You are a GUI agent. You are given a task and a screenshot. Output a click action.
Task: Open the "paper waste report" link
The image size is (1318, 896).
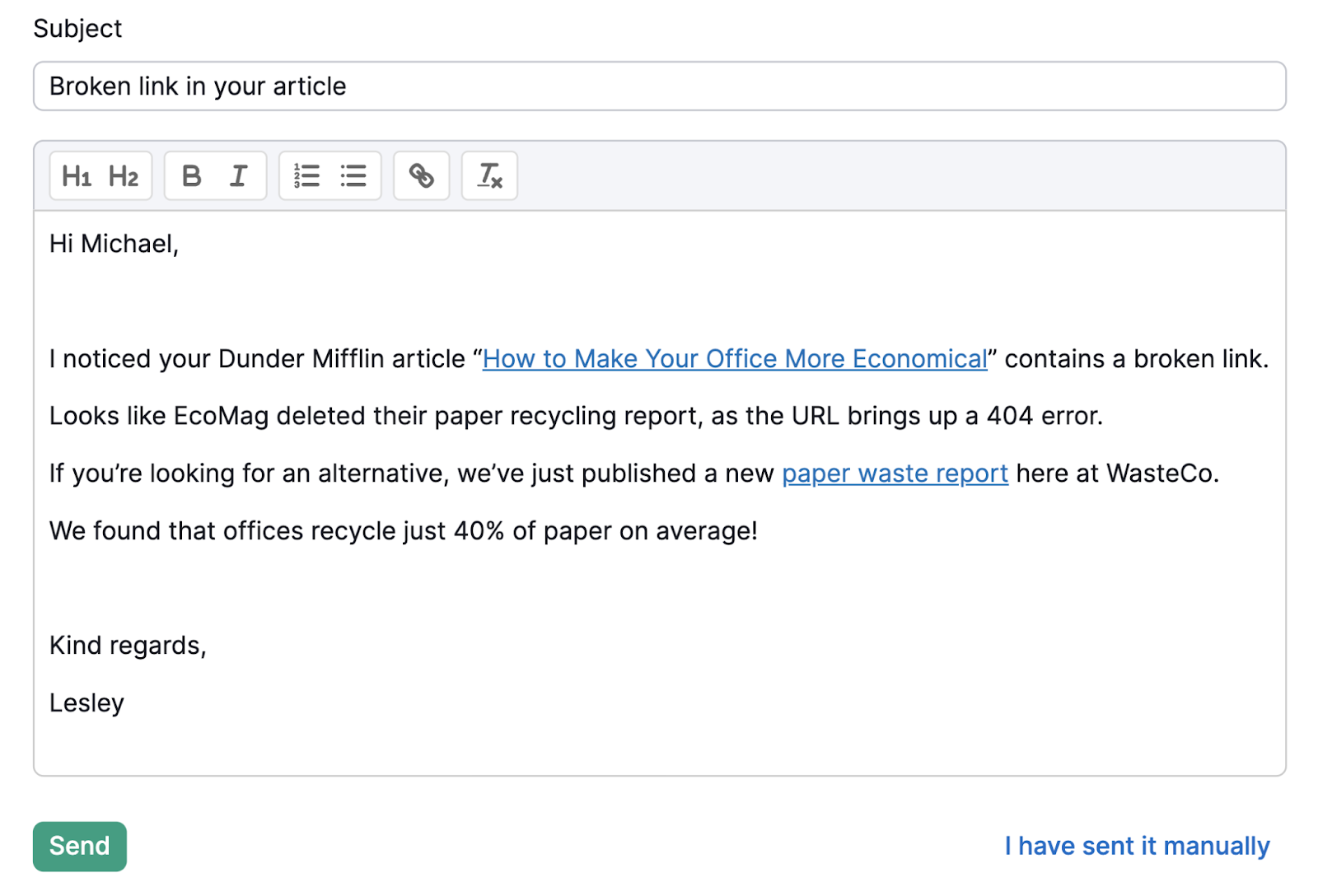[894, 474]
